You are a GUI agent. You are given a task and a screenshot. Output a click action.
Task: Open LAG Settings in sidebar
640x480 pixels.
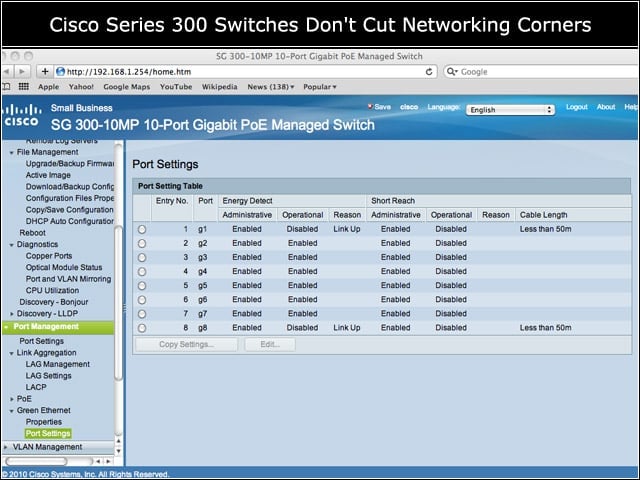point(49,376)
